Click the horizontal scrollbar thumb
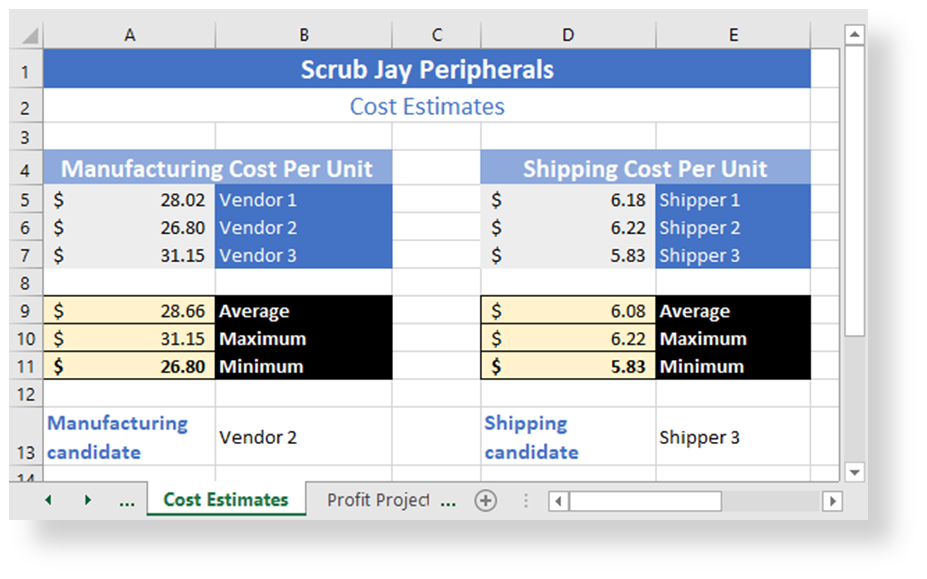927x579 pixels. tap(645, 500)
